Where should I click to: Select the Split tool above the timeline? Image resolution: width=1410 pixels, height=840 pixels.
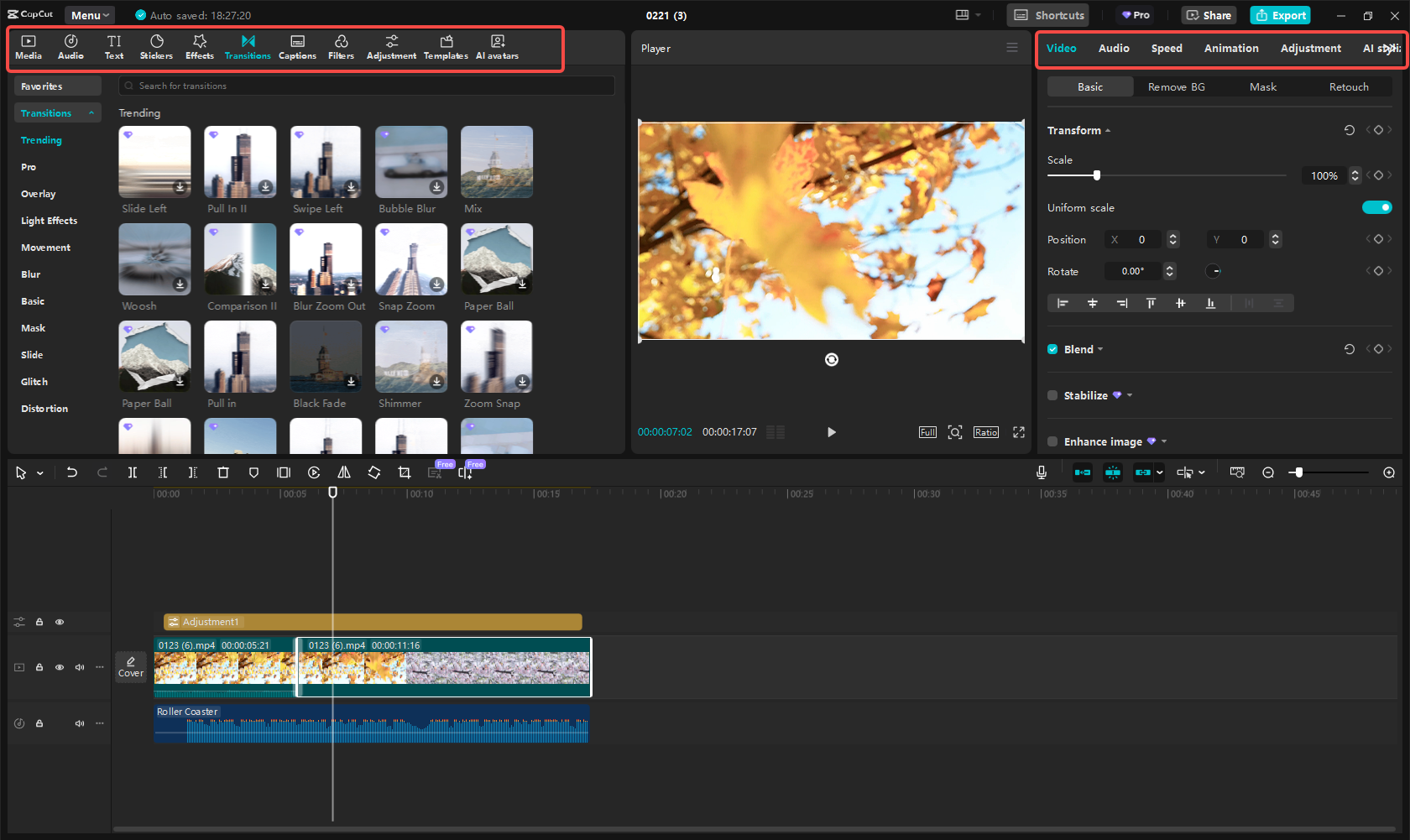[x=132, y=472]
